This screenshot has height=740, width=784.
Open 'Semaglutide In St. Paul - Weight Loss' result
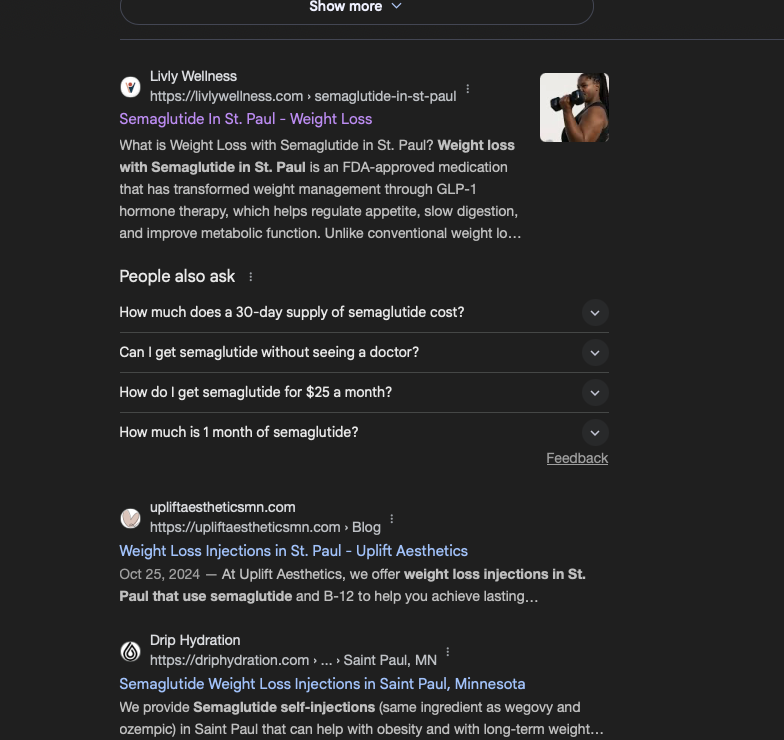tap(245, 119)
